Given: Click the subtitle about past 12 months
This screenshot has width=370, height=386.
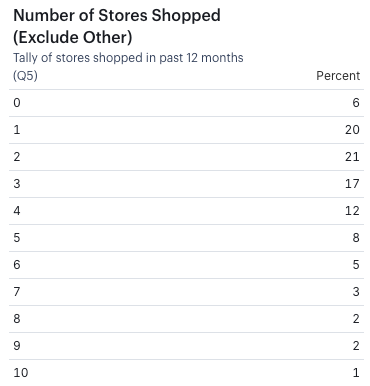Looking at the screenshot, I should click(x=128, y=58).
